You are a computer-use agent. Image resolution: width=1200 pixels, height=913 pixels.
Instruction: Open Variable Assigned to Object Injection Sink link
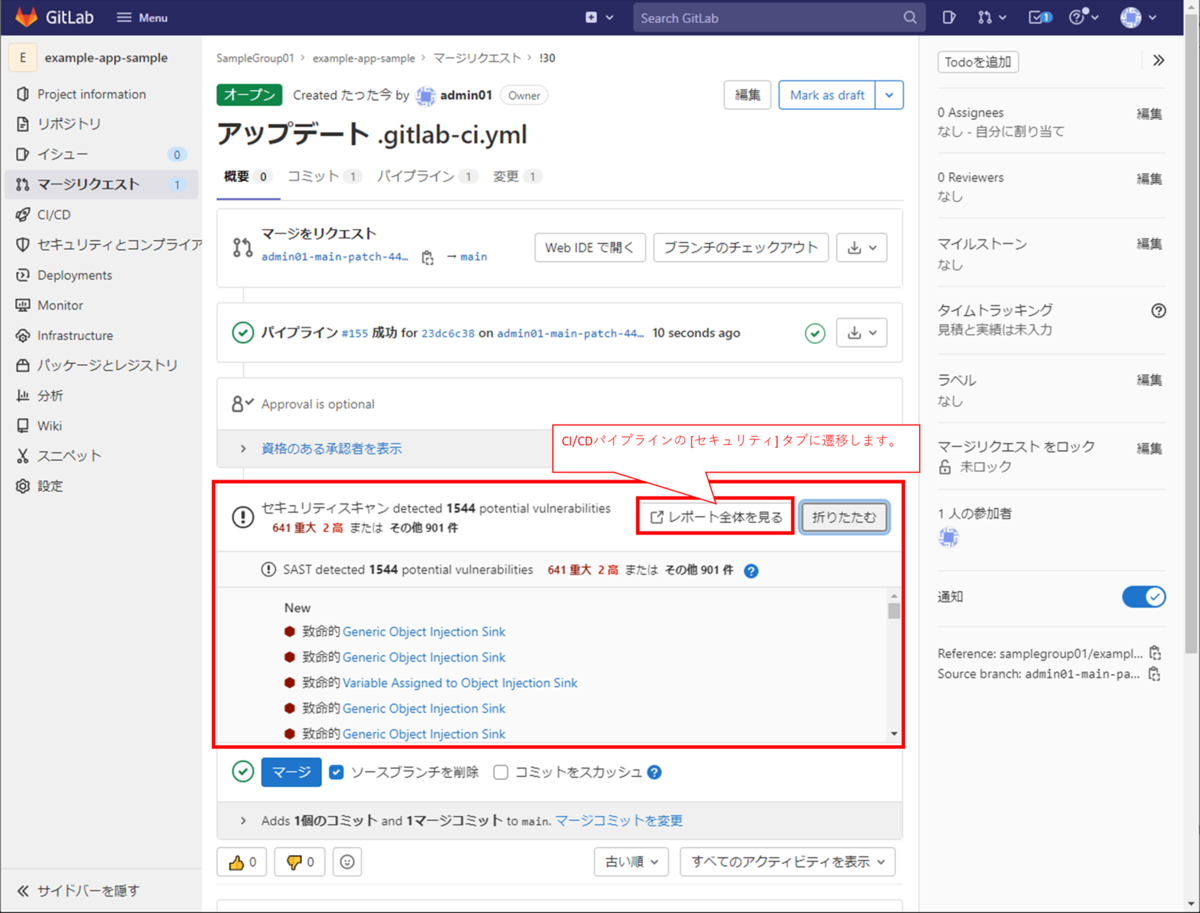460,683
